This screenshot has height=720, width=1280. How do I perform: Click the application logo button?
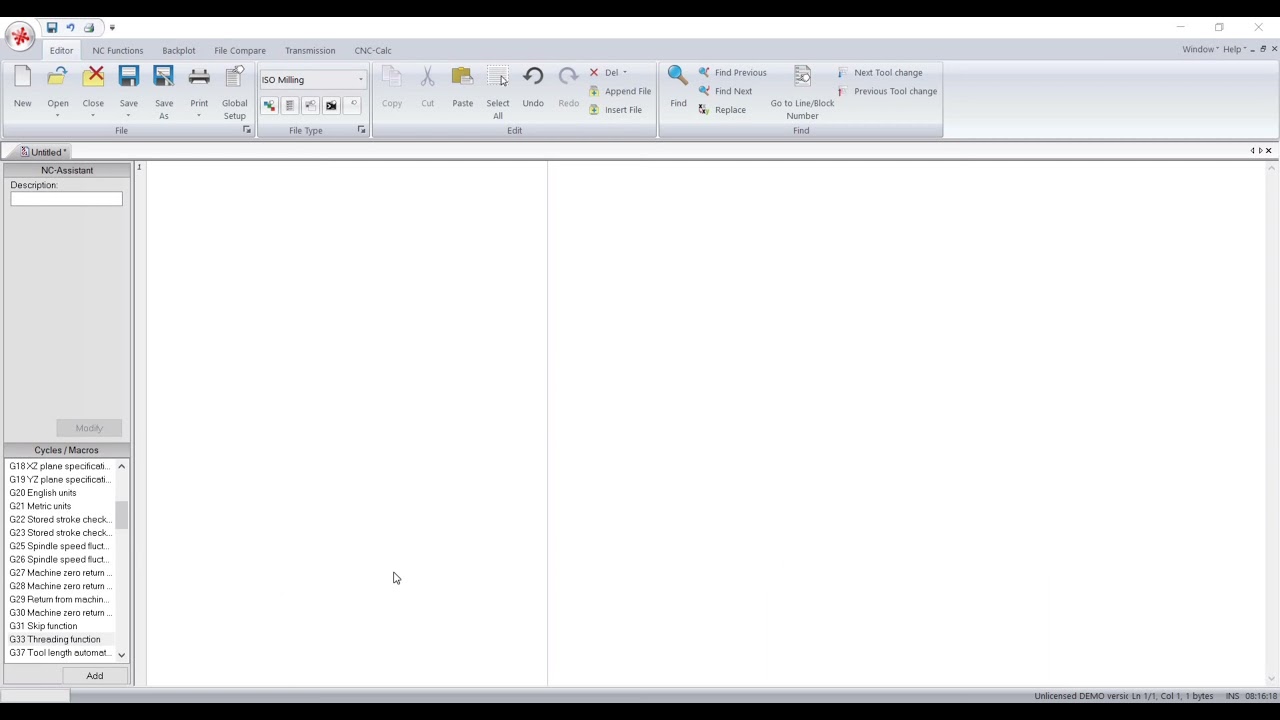[x=20, y=37]
